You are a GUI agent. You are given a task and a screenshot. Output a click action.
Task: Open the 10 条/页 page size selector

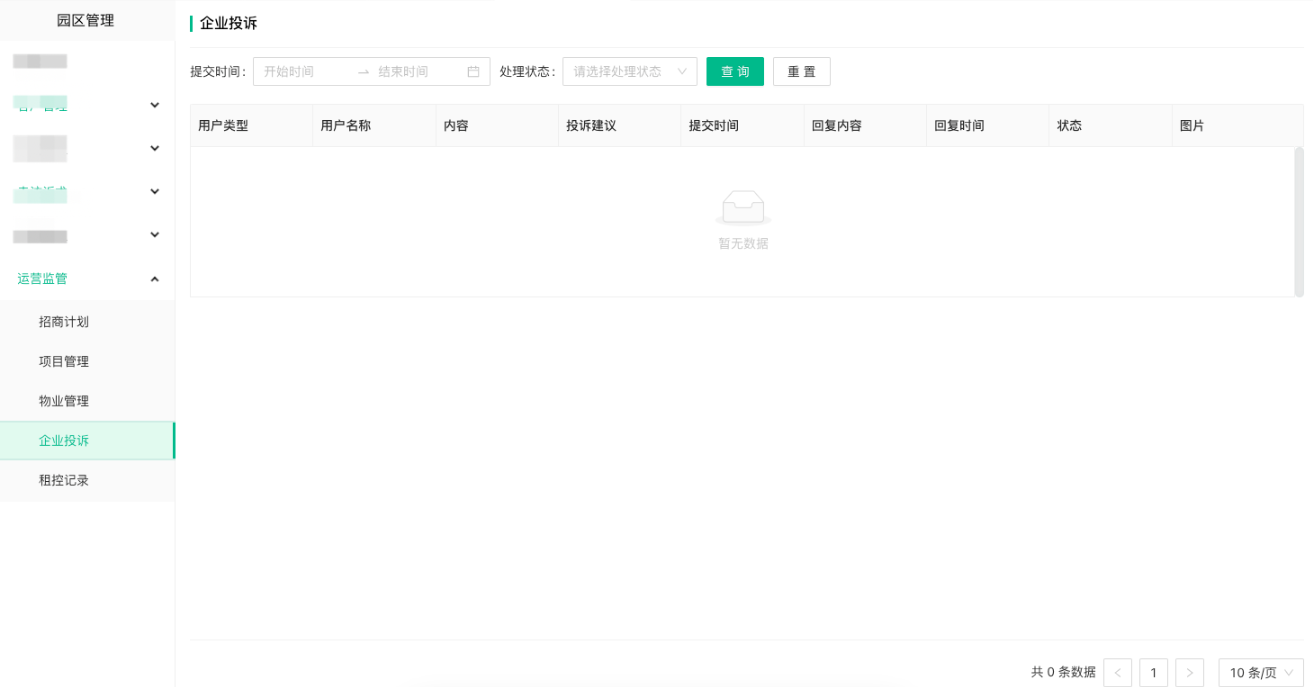pyautogui.click(x=1261, y=673)
